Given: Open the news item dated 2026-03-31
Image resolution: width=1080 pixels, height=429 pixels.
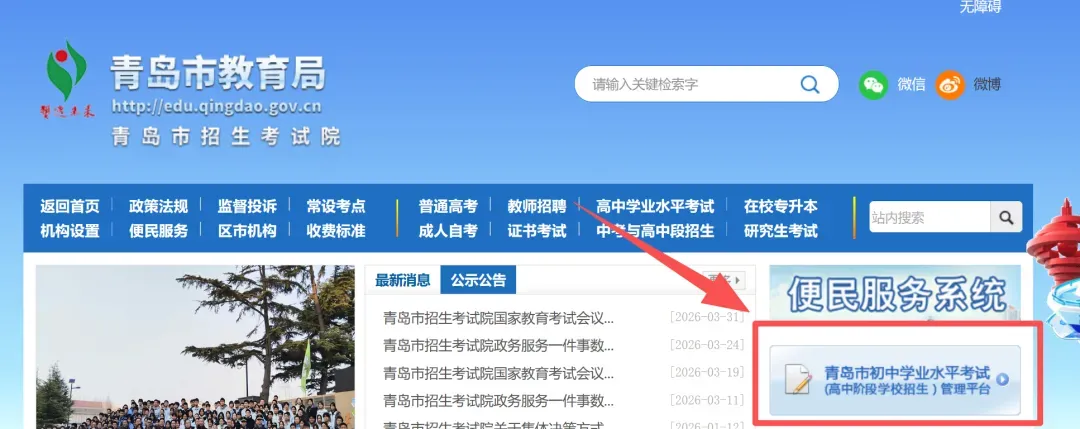Looking at the screenshot, I should tap(498, 318).
